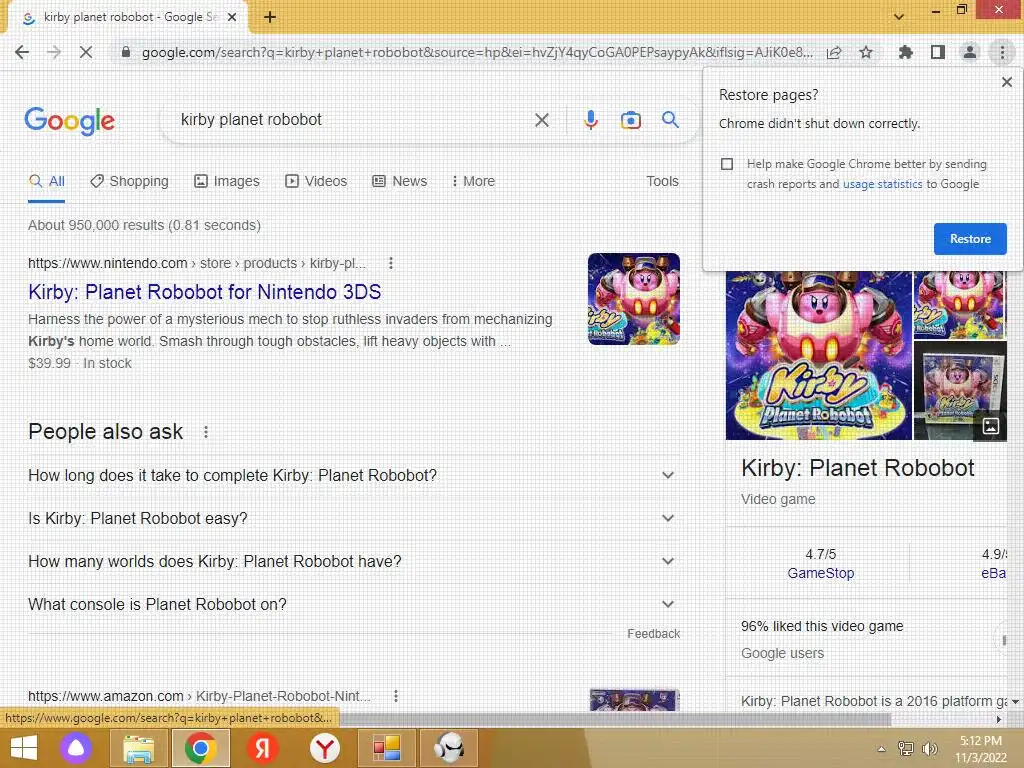Open the Nintendo result Kirby thumbnail
The width and height of the screenshot is (1024, 768).
(x=633, y=299)
